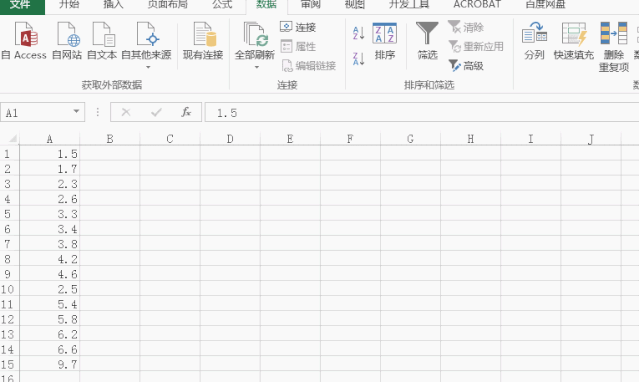The height and width of the screenshot is (382, 639).
Task: Select column B header
Action: pyautogui.click(x=110, y=139)
